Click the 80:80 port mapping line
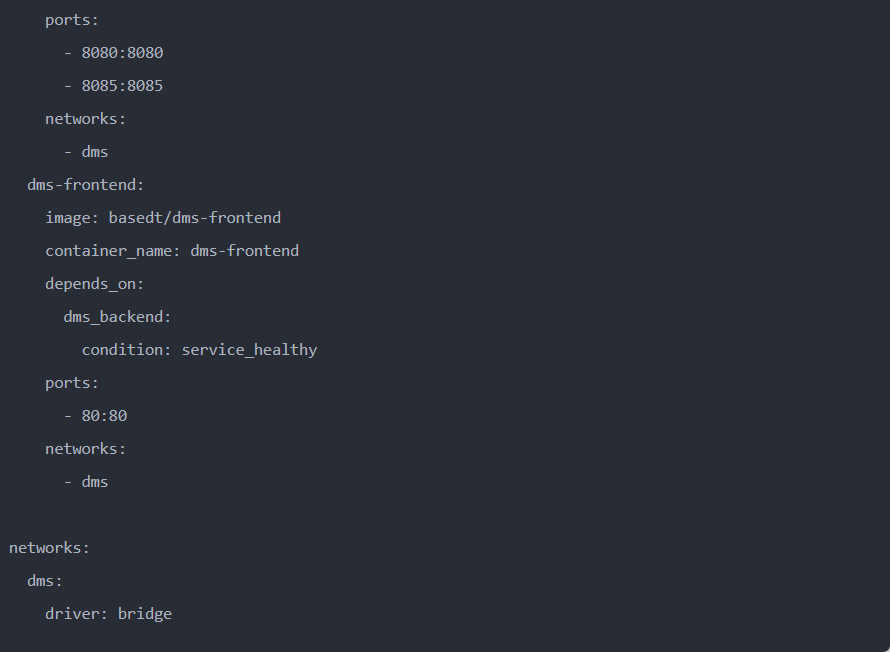Image resolution: width=890 pixels, height=652 pixels. coord(104,416)
